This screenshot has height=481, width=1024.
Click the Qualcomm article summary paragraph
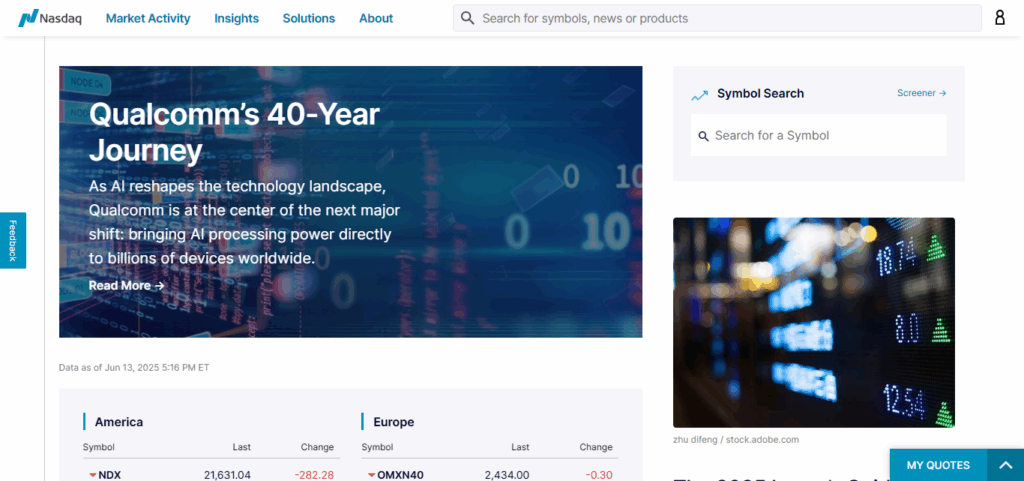[245, 223]
